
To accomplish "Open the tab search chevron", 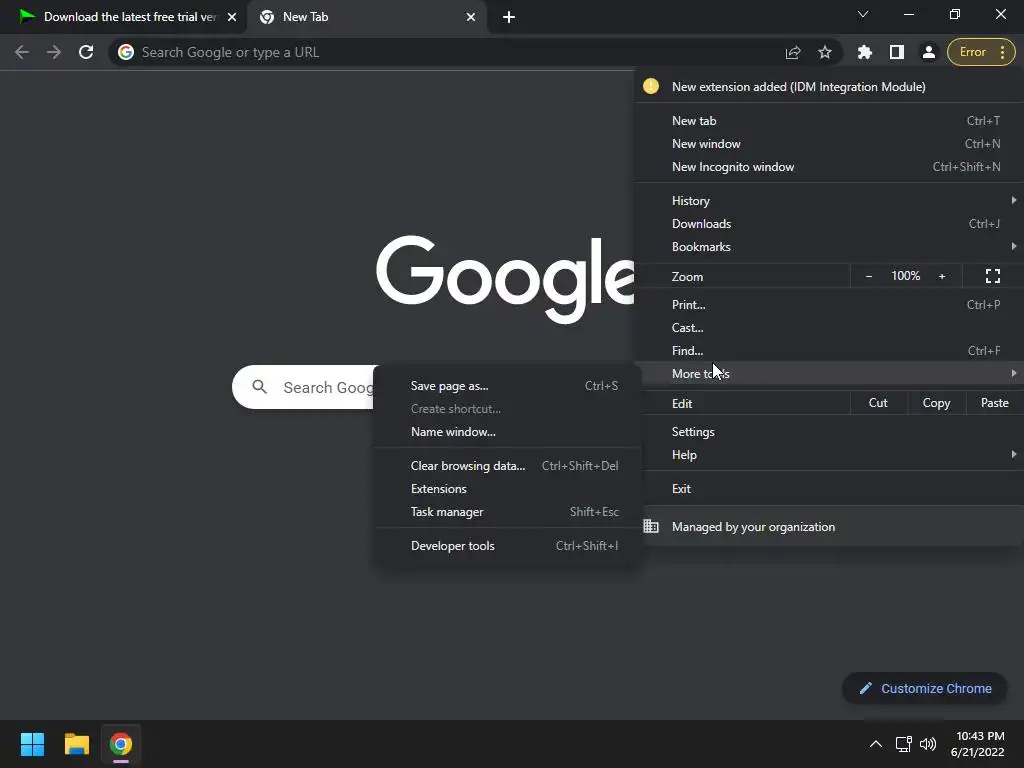I will pos(863,14).
